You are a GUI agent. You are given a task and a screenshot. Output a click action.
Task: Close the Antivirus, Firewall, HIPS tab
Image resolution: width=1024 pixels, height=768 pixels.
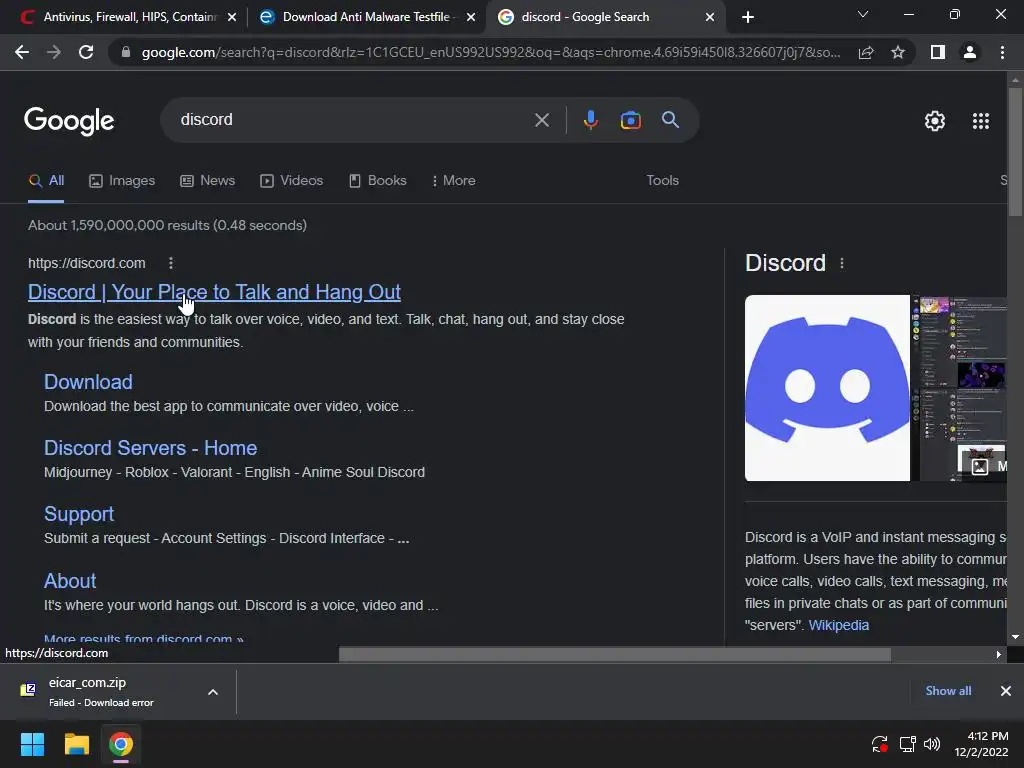coord(232,17)
